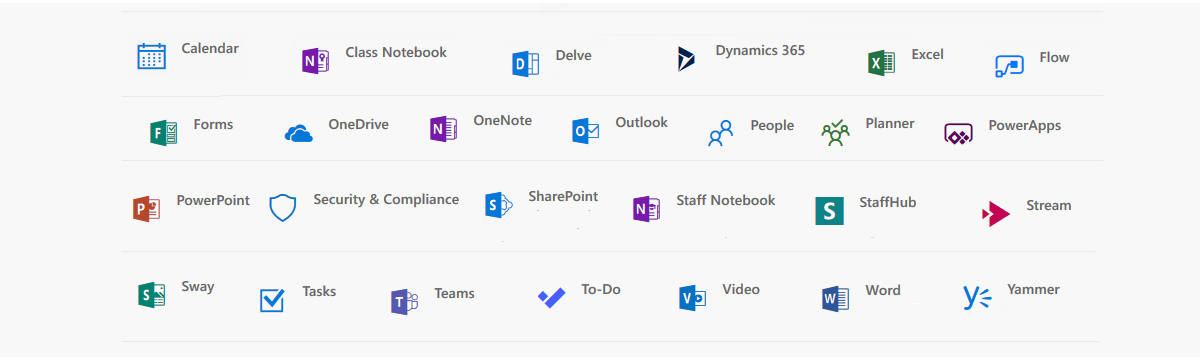1200x360 pixels.
Task: Choose the "Yammer" text label
Action: (x=1034, y=289)
